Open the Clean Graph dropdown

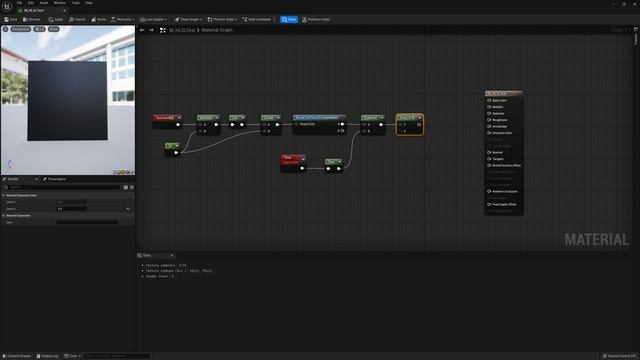pyautogui.click(x=188, y=20)
